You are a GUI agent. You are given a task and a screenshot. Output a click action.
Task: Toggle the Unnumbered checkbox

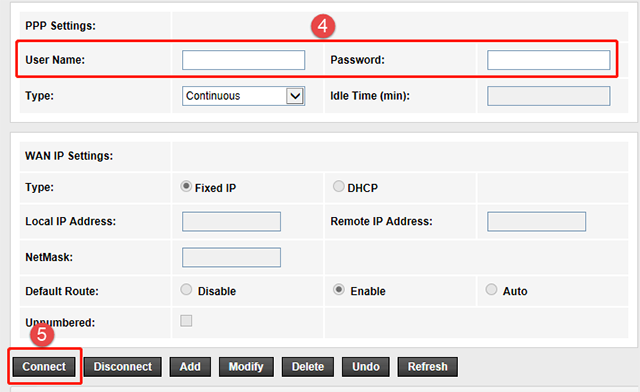(x=186, y=321)
